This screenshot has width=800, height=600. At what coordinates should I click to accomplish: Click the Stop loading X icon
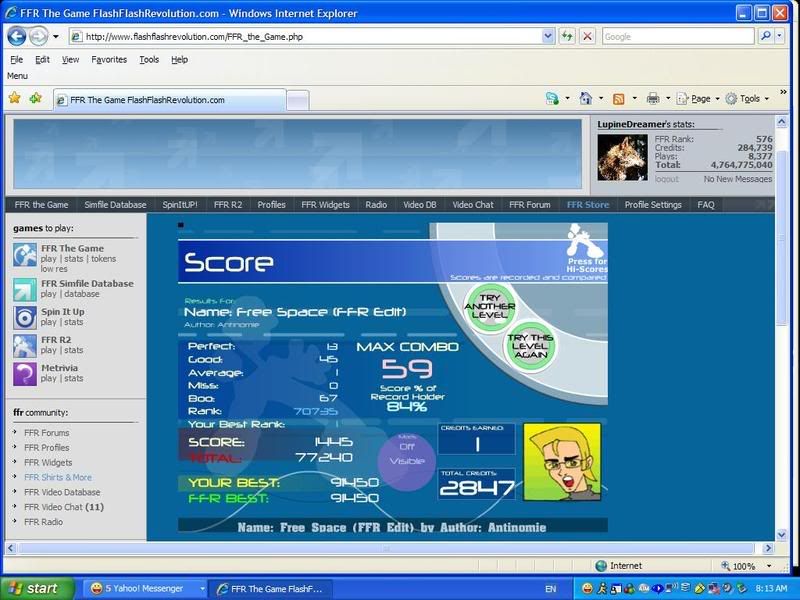click(x=587, y=36)
